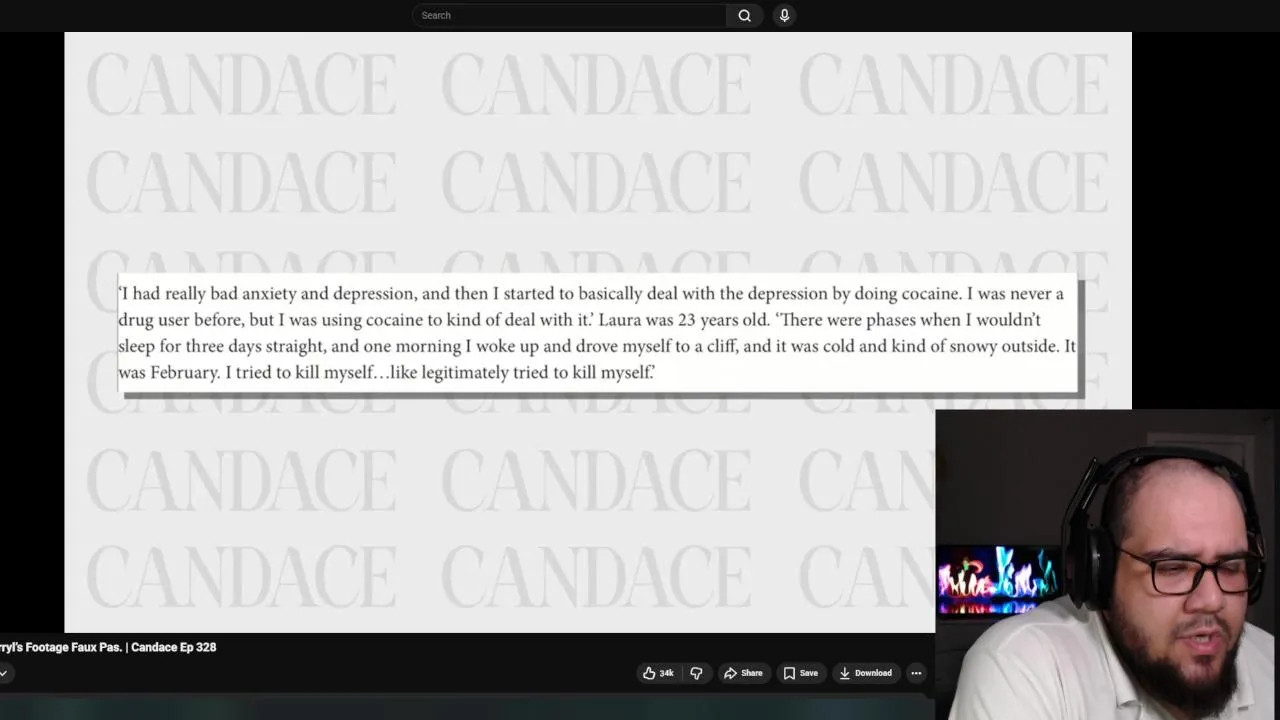Click the YouTube search input field
The image size is (1280, 720).
point(568,15)
